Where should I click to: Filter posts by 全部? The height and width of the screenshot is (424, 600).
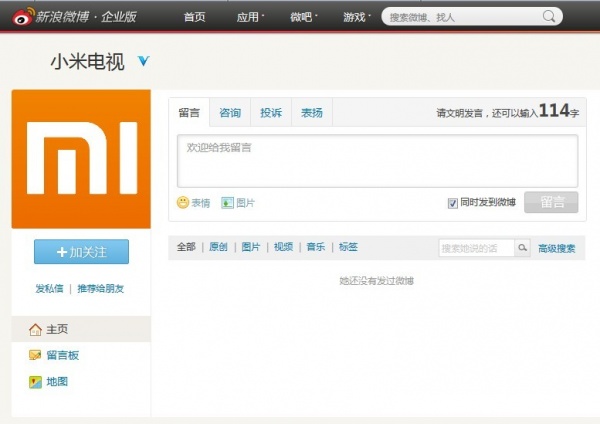click(186, 247)
